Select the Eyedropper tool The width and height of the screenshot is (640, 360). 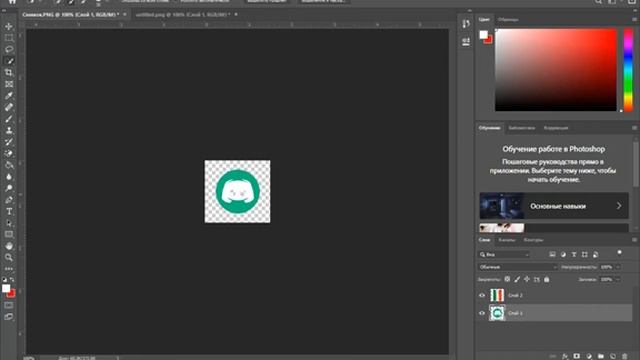coord(9,96)
